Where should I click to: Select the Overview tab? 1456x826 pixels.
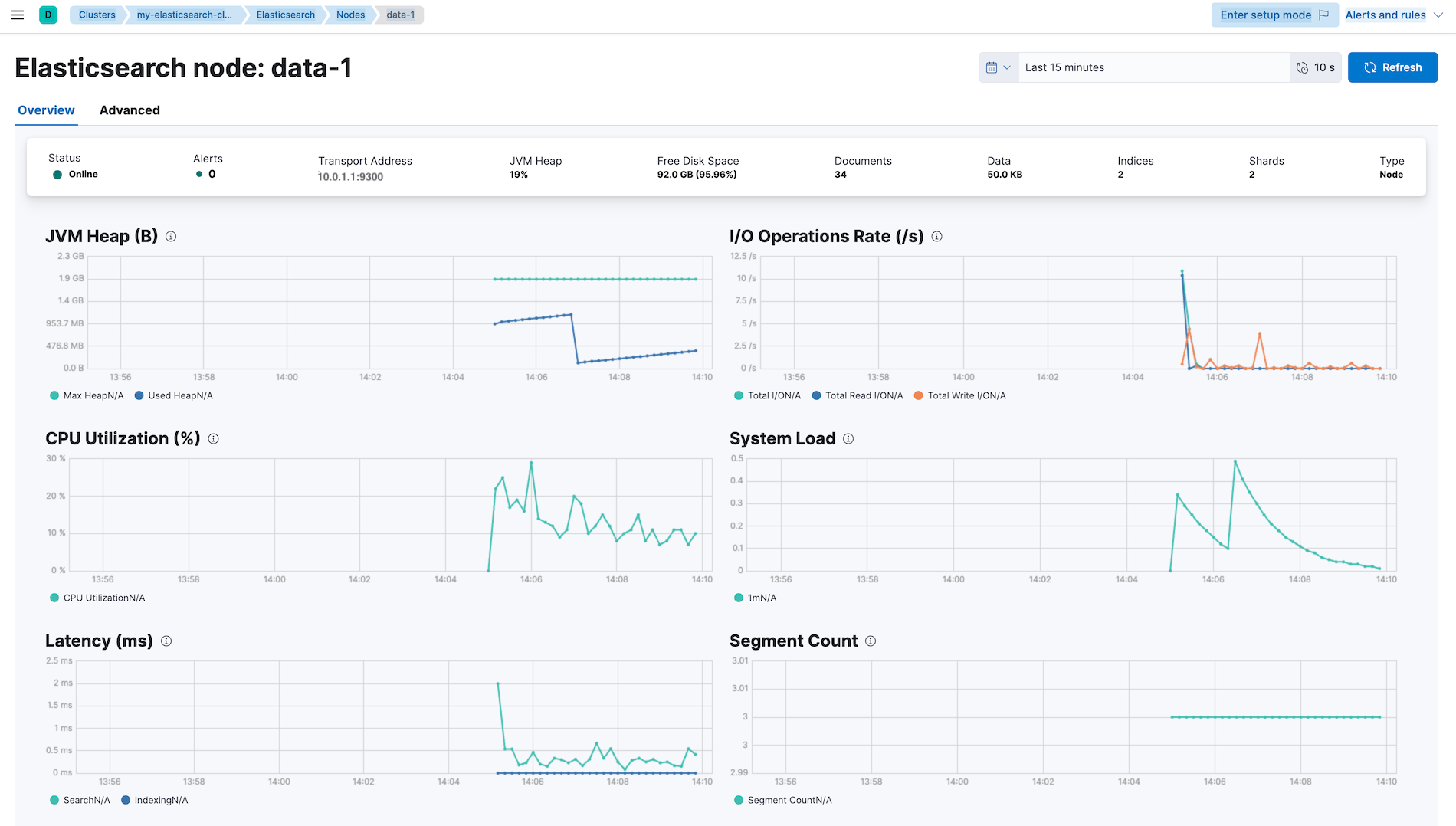[46, 110]
